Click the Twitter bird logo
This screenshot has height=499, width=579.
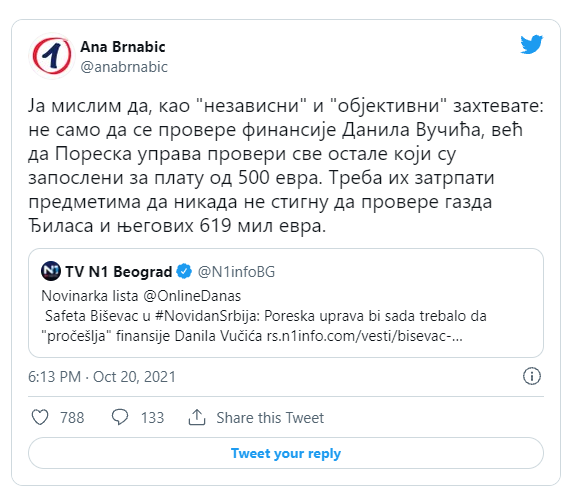click(531, 45)
